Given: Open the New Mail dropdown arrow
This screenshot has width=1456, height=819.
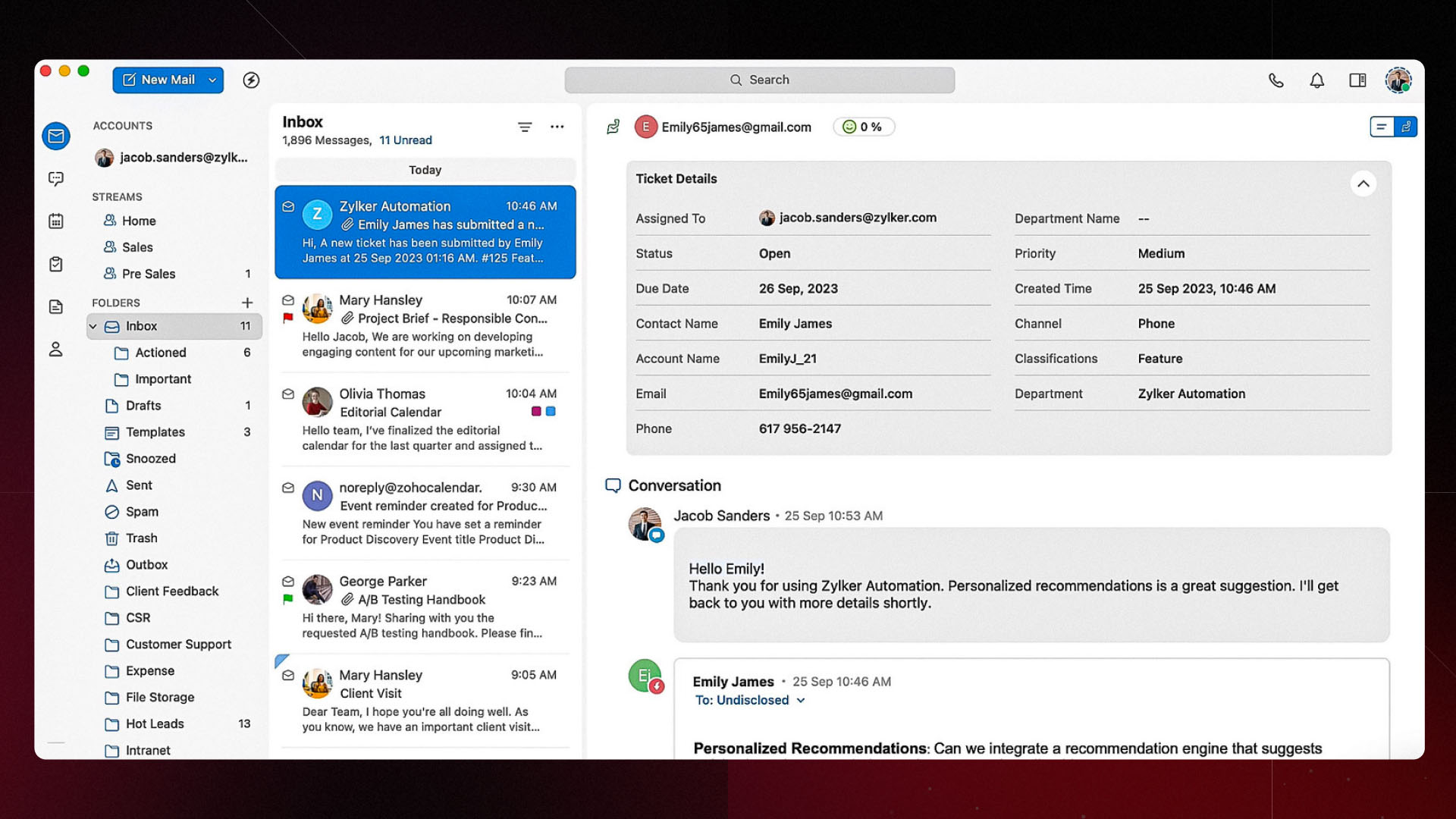Looking at the screenshot, I should click(212, 80).
